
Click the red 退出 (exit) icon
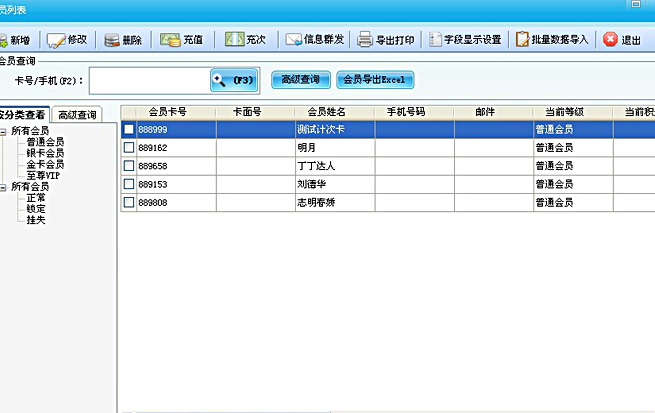[x=610, y=40]
